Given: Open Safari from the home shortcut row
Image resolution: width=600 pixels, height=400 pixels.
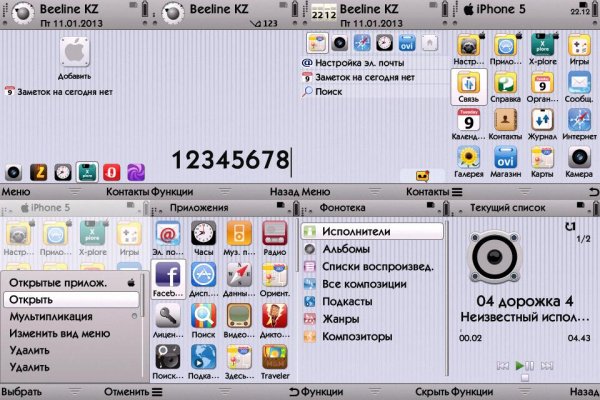Looking at the screenshot, I should pos(362,43).
